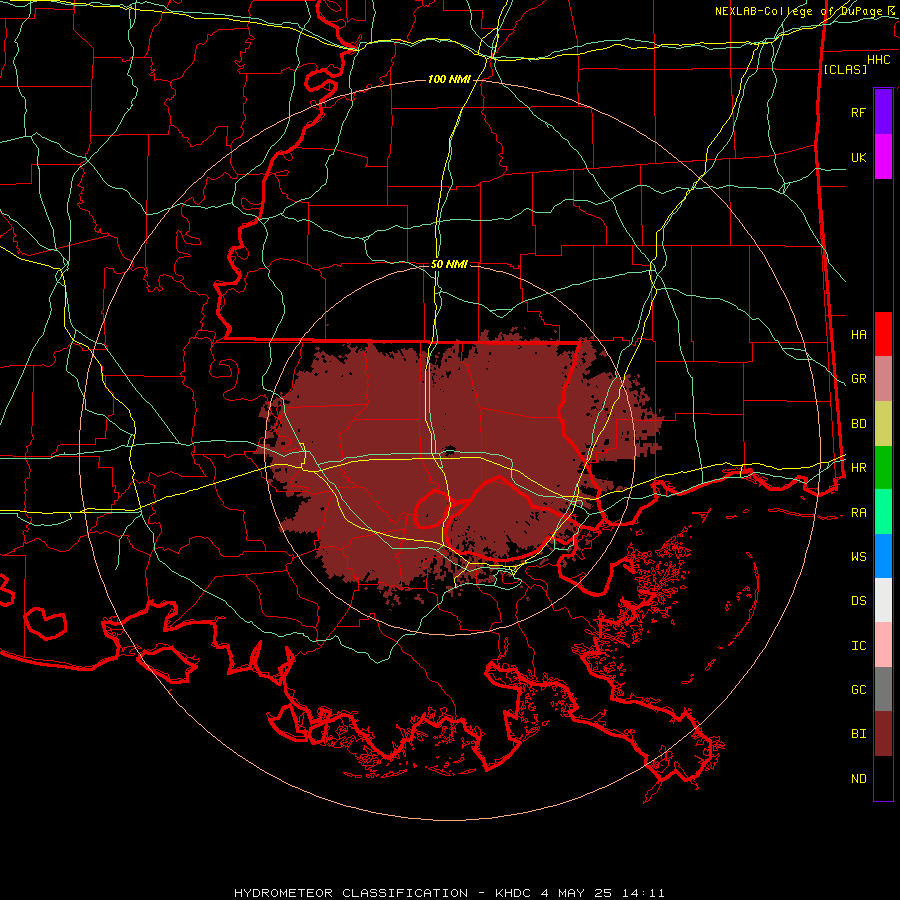The image size is (900, 900).
Task: Click the "DS" legend label
Action: 858,601
